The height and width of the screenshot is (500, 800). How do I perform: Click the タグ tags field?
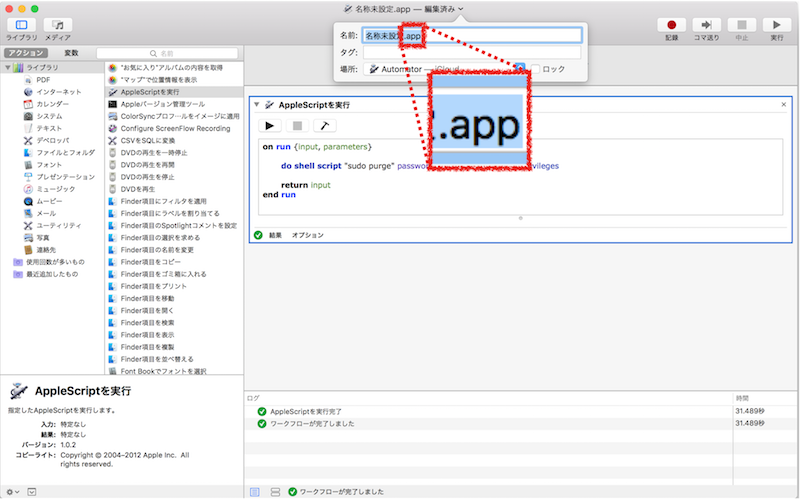coord(472,52)
